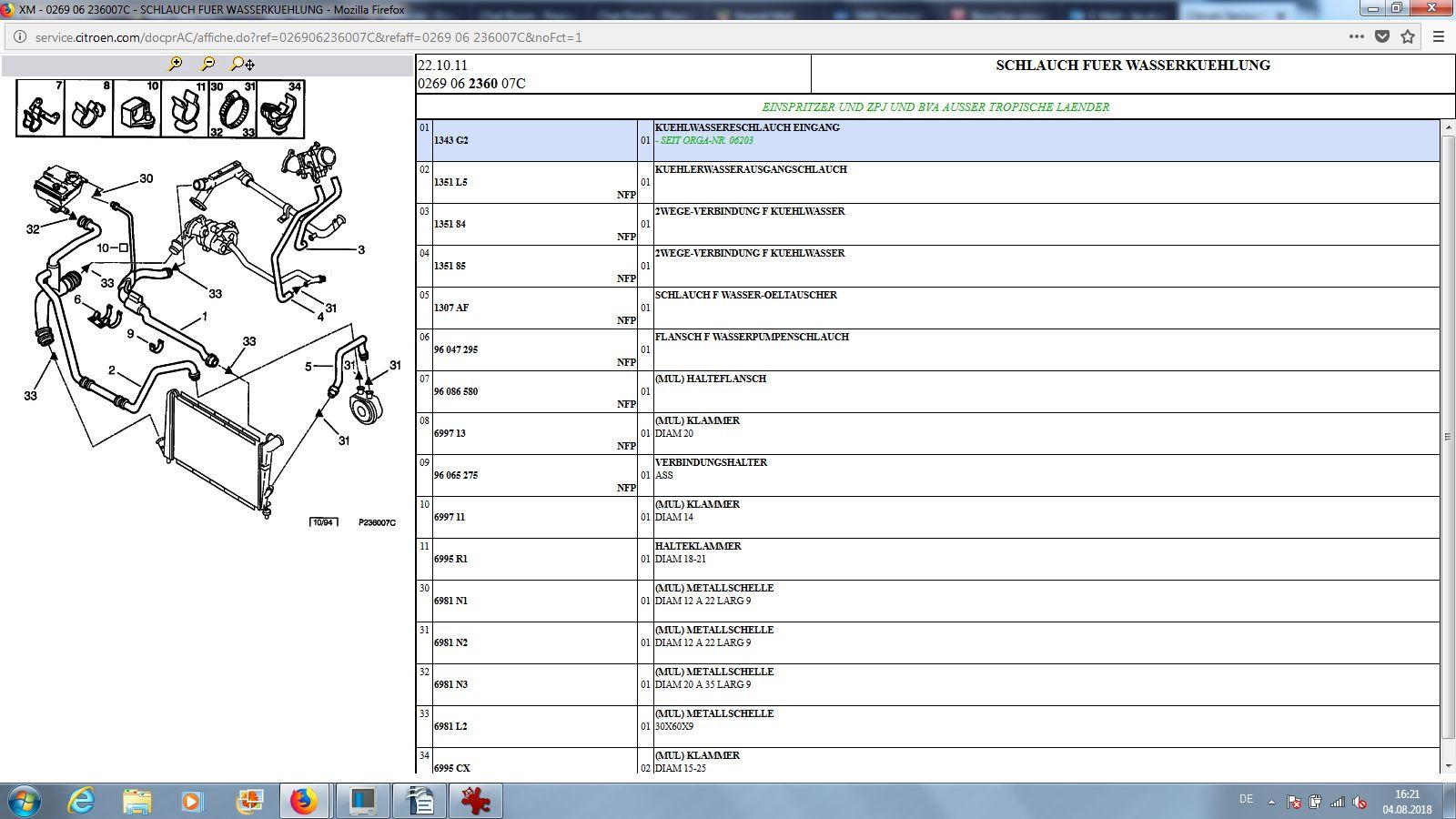Select part number 6997 11
This screenshot has width=1456, height=819.
450,517
